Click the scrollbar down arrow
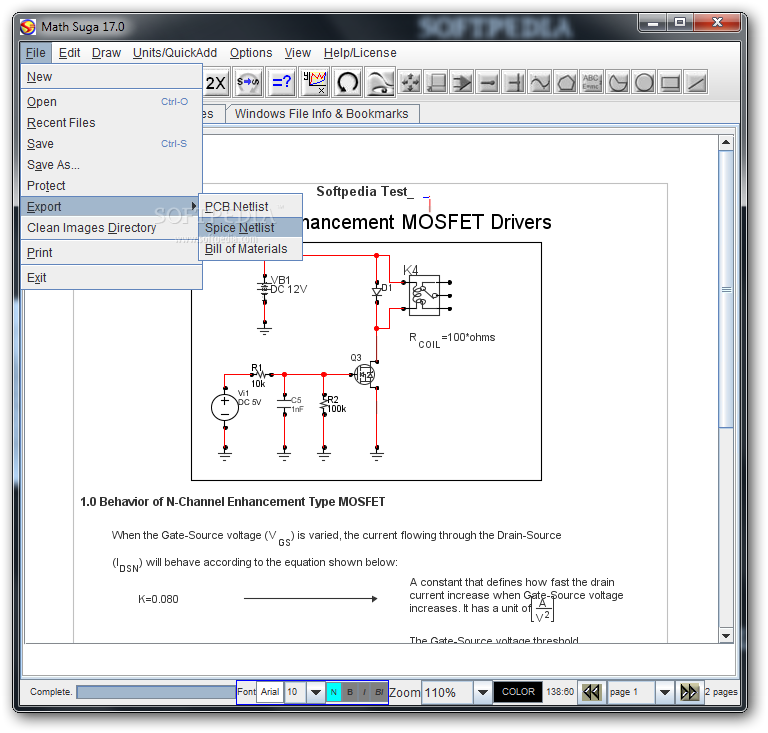The height and width of the screenshot is (733, 768). (x=726, y=636)
